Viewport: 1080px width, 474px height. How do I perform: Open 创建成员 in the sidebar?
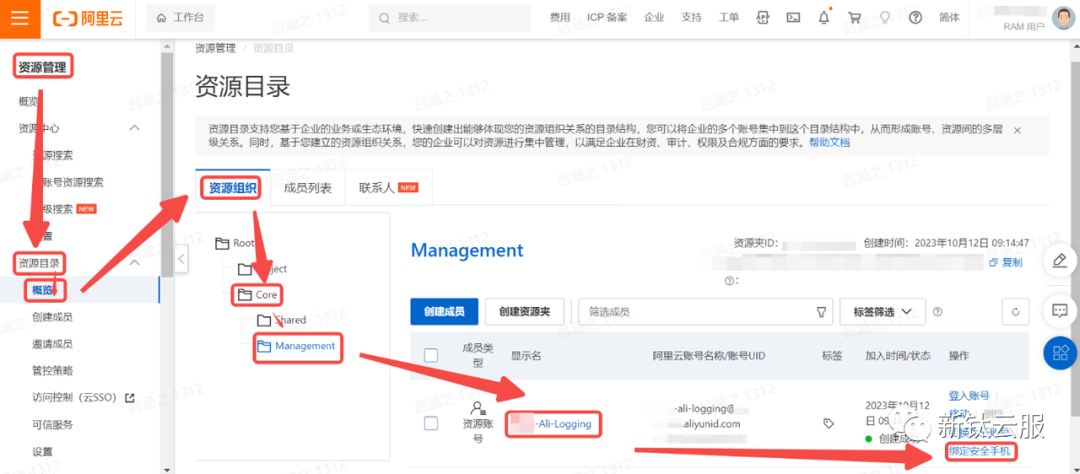[52, 317]
